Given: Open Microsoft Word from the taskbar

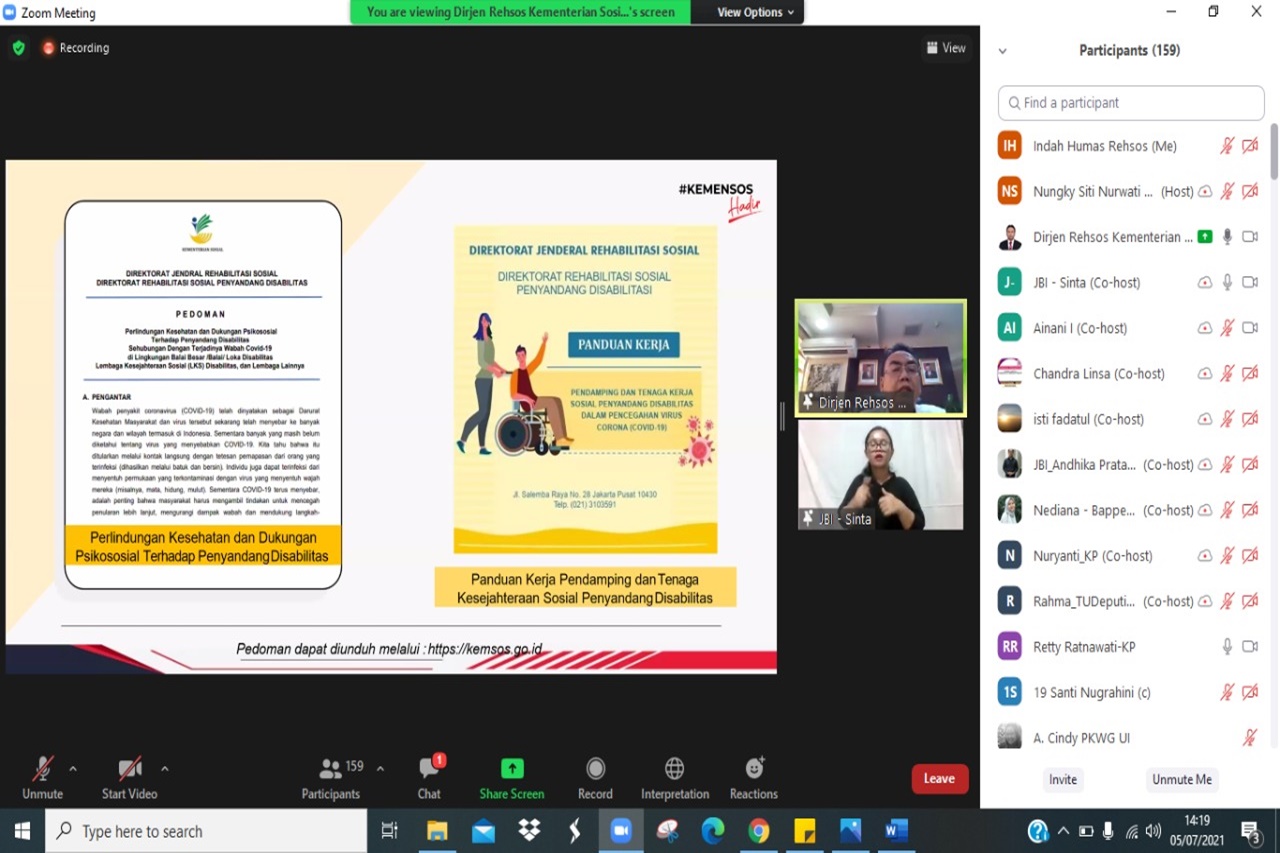Looking at the screenshot, I should 896,831.
